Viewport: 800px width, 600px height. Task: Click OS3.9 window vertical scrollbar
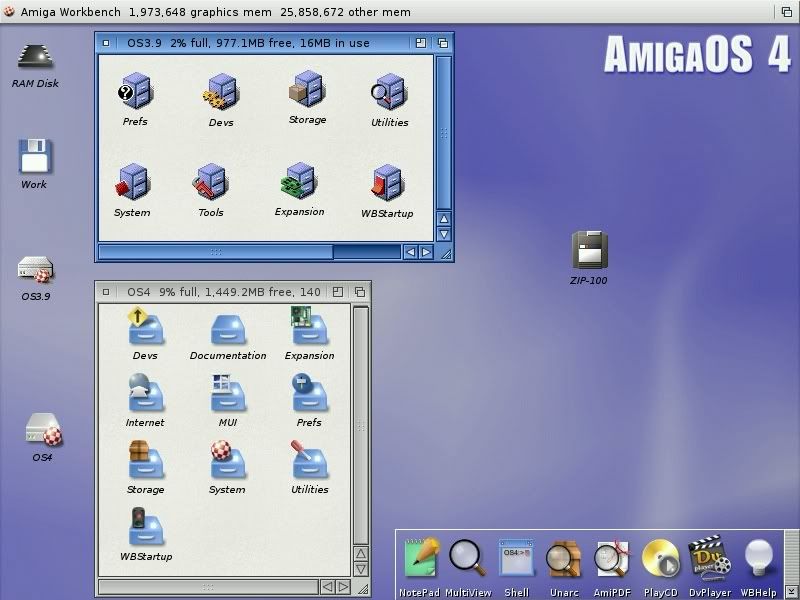(444, 133)
